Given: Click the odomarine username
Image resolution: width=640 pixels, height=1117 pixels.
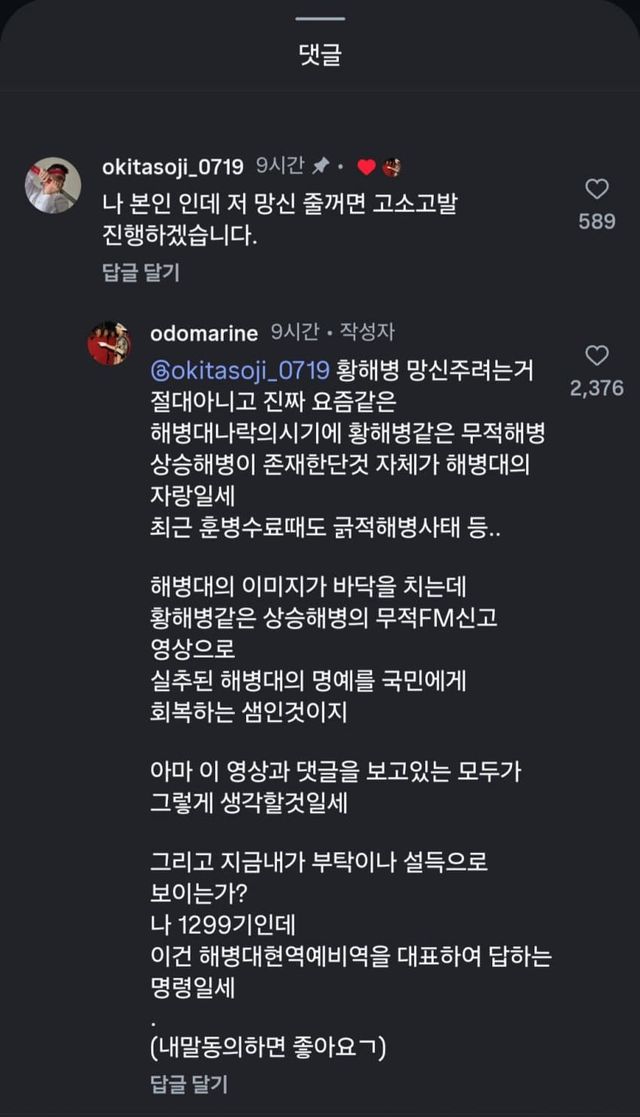Looking at the screenshot, I should 203,332.
